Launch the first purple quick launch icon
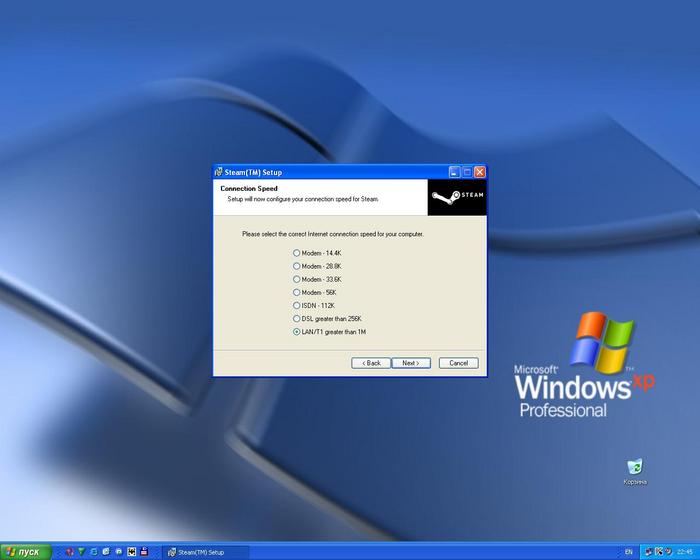The width and height of the screenshot is (700, 560). (x=69, y=552)
